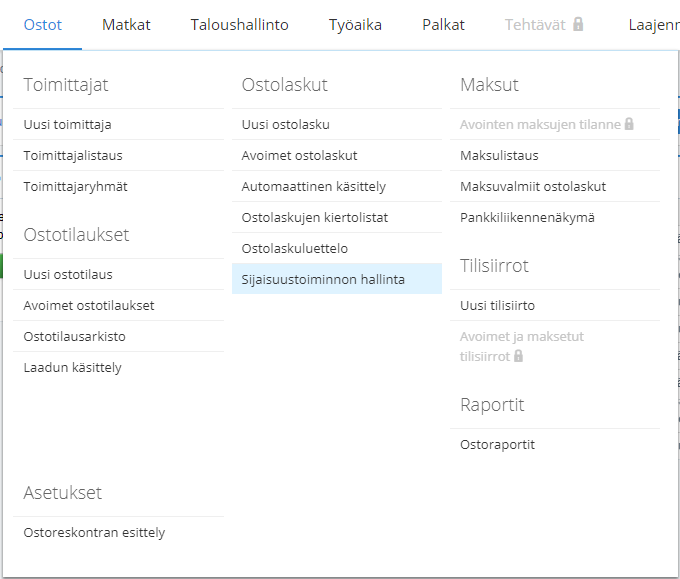Click the Raportit section heading
Screen dimensions: 680x579
coord(492,405)
